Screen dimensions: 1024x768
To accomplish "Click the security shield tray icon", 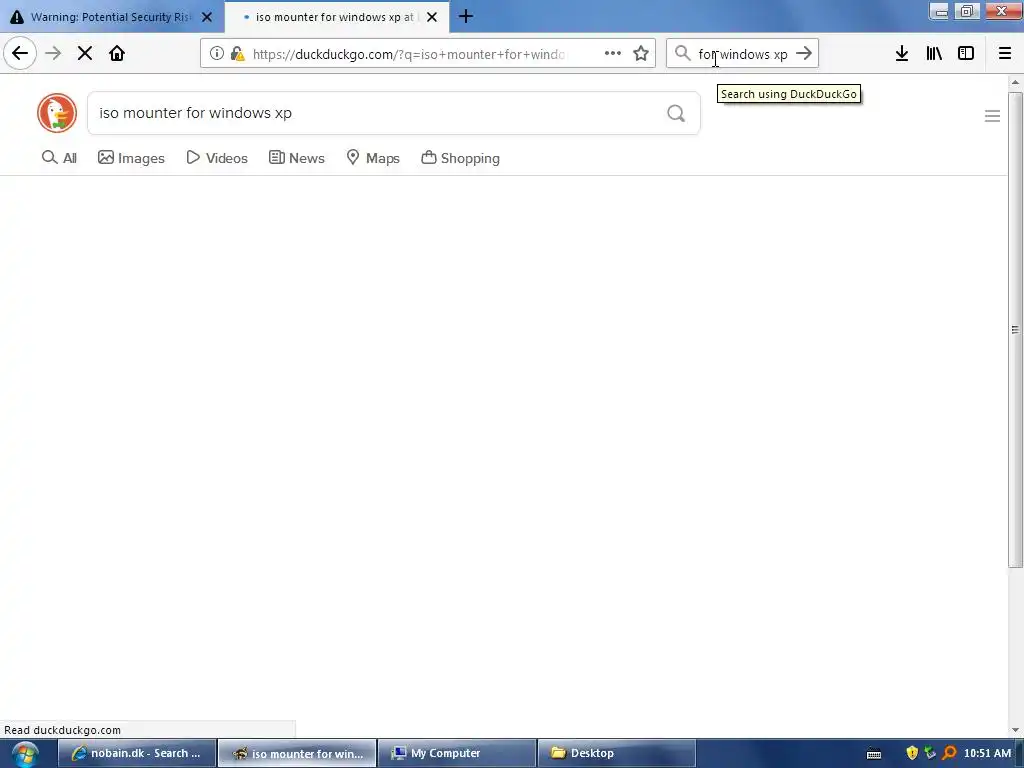I will pyautogui.click(x=912, y=753).
